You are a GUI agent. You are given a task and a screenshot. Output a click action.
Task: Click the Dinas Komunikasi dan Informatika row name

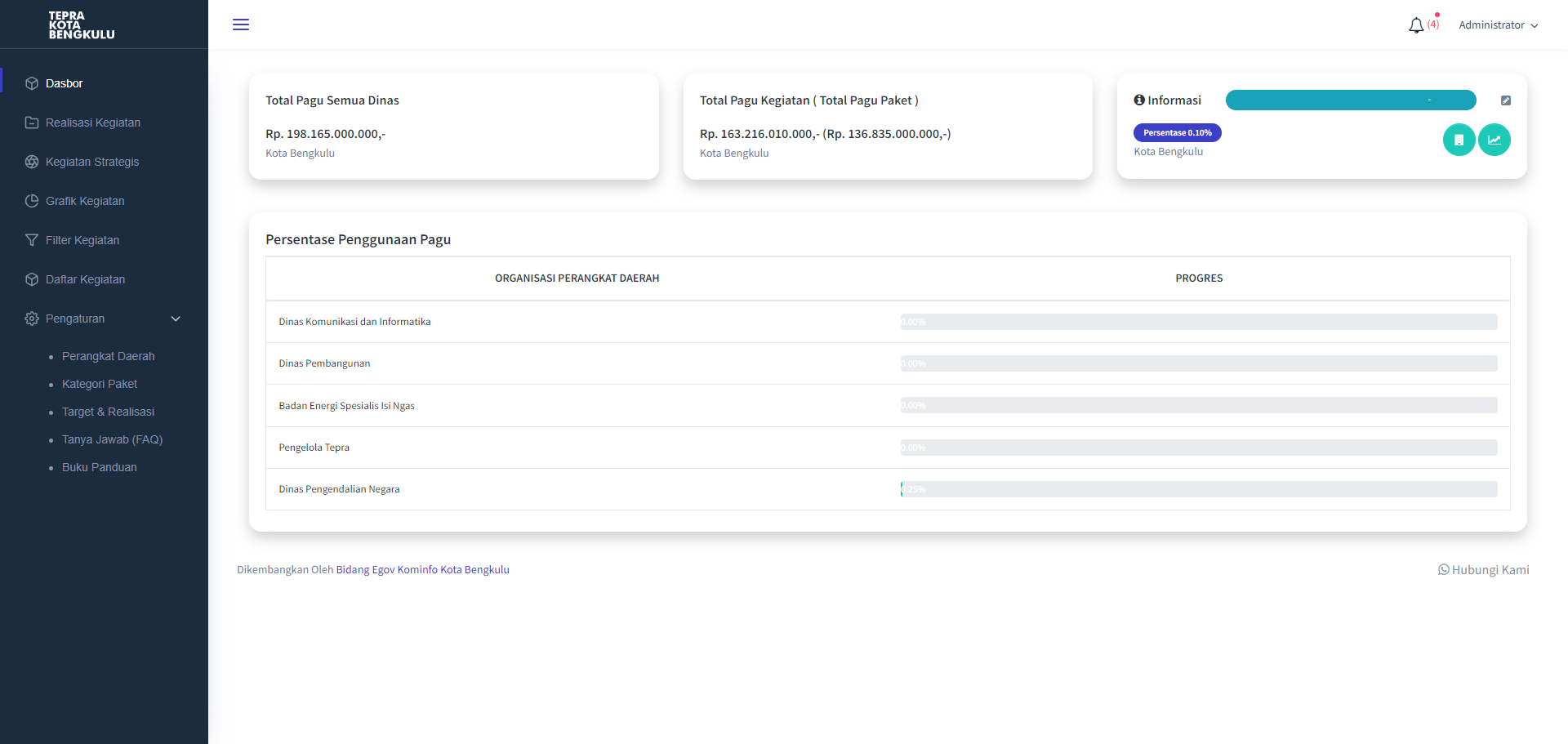(x=354, y=322)
